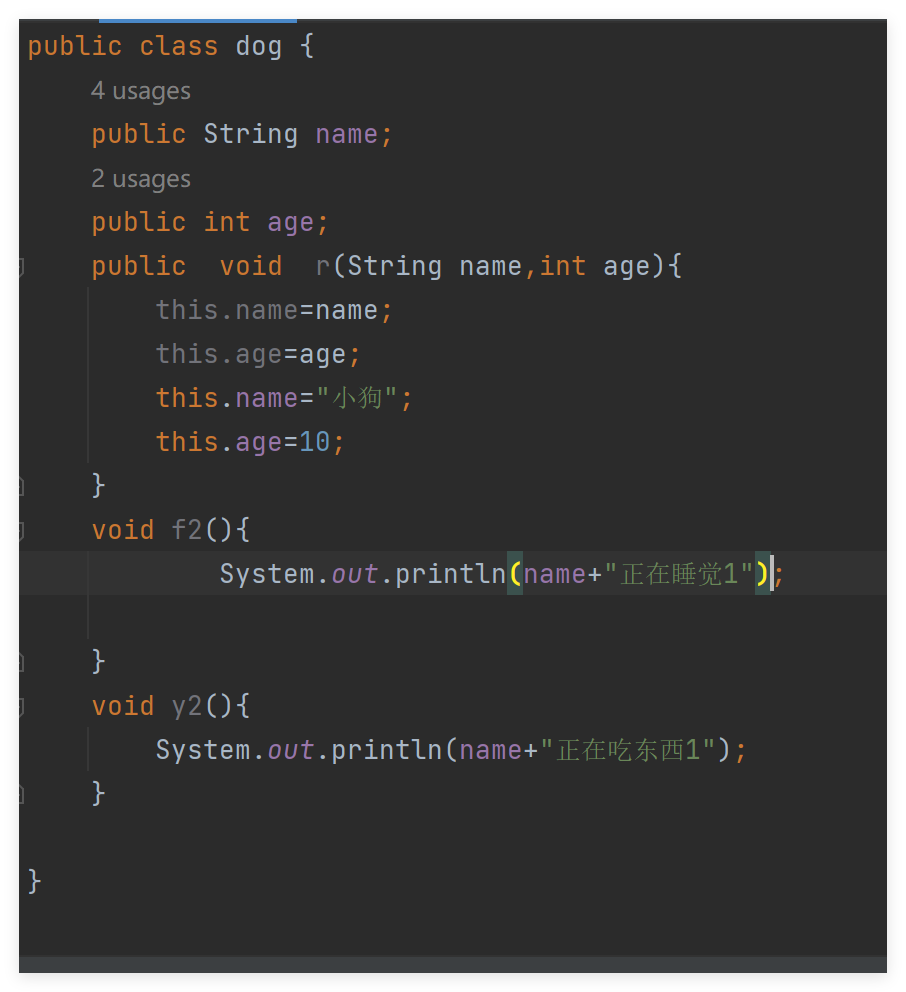The image size is (906, 992).
Task: Click the field 'age' in int declaration
Action: 290,223
